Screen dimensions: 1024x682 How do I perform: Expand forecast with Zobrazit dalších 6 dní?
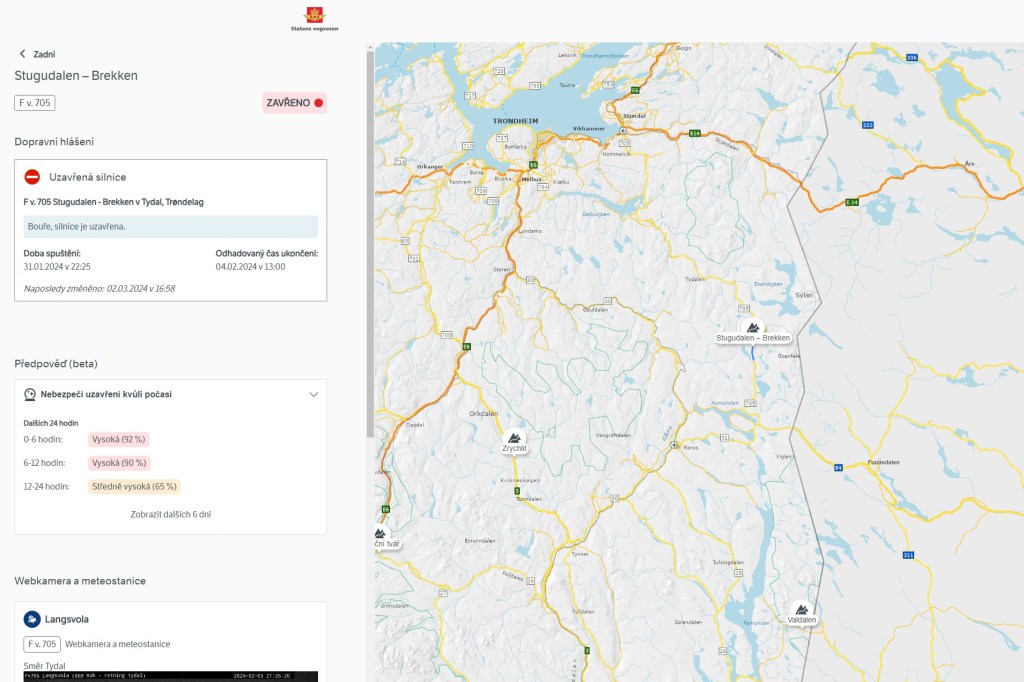(170, 514)
